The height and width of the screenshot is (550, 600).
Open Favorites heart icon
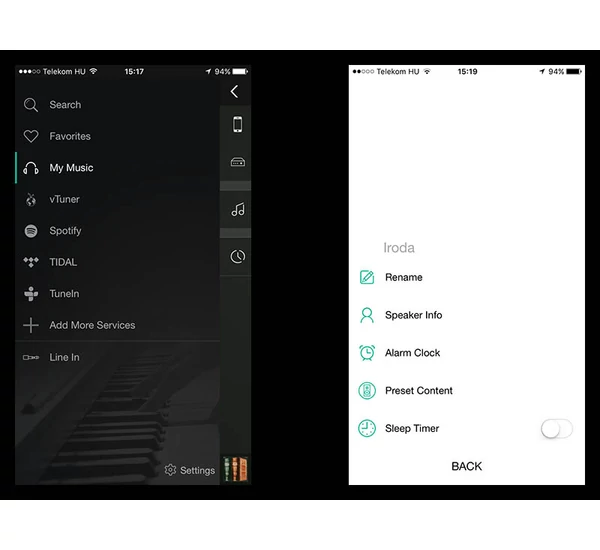point(31,137)
